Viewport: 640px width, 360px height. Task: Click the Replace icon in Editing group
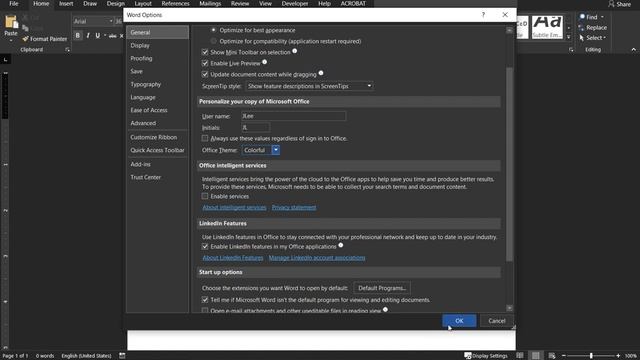(581, 28)
